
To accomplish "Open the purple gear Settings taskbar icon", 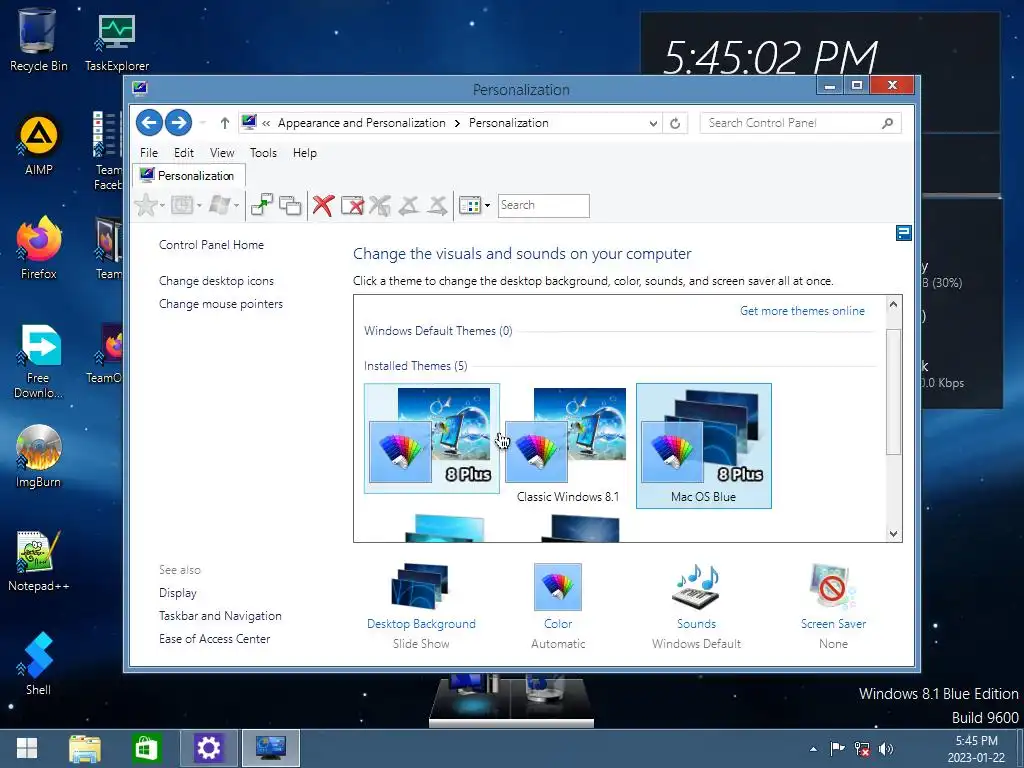I will (209, 748).
